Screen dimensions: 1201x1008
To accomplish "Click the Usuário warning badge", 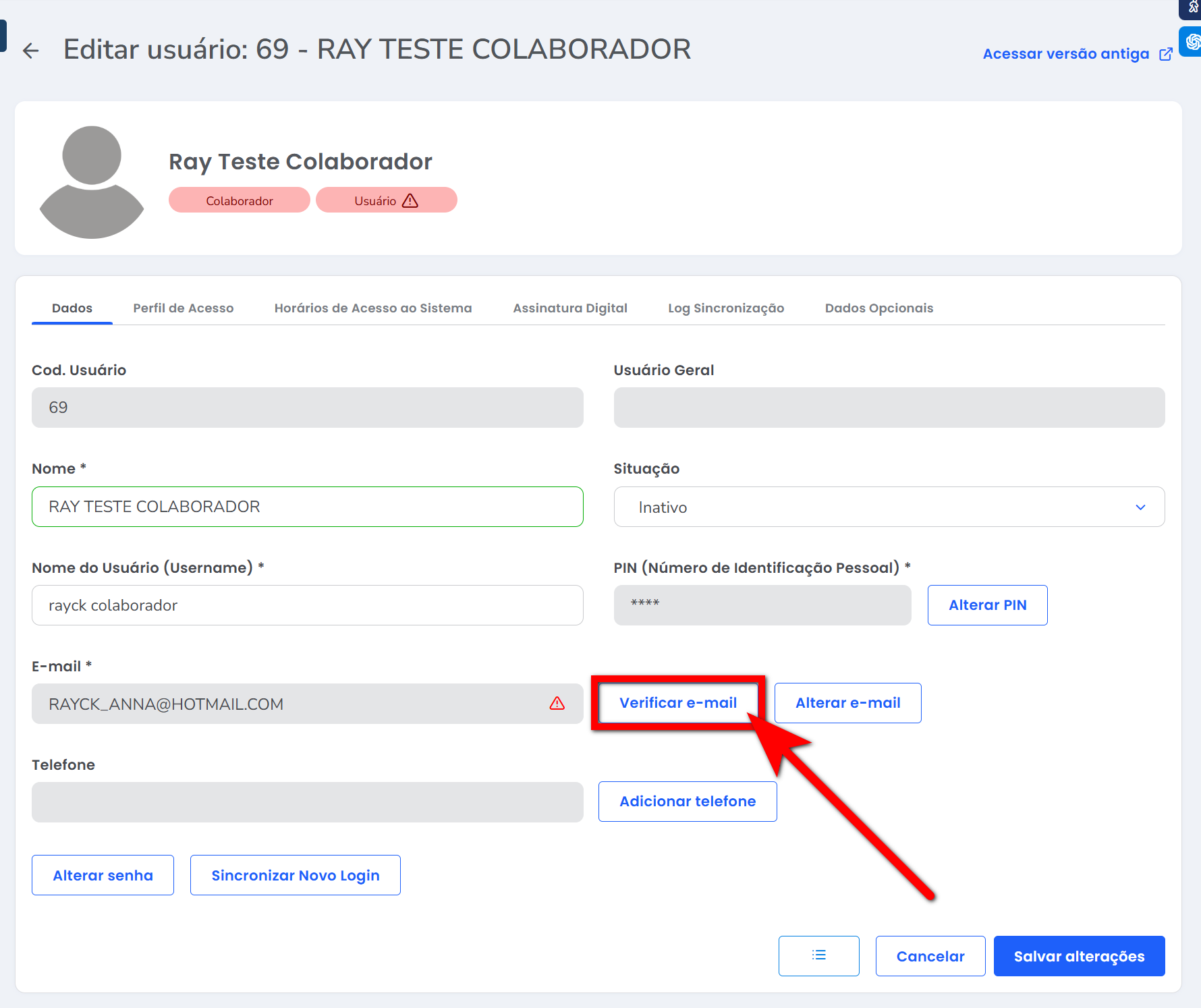I will tap(386, 200).
